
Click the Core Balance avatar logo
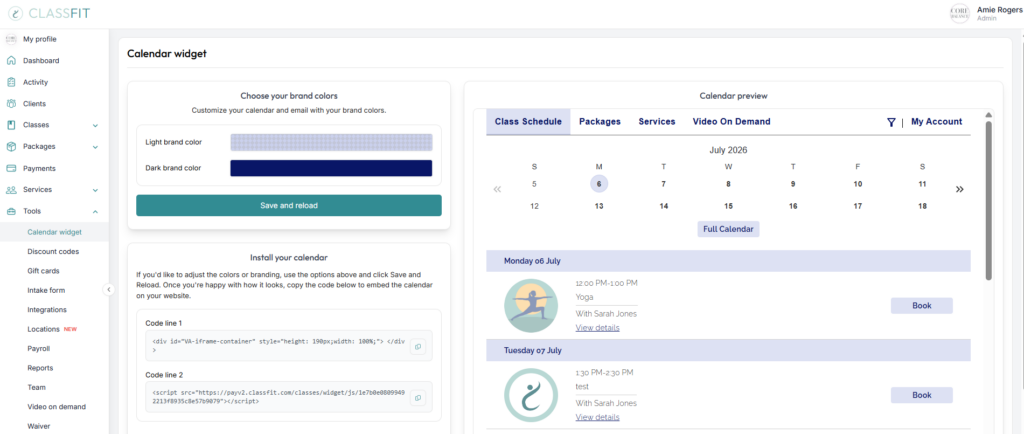[959, 14]
